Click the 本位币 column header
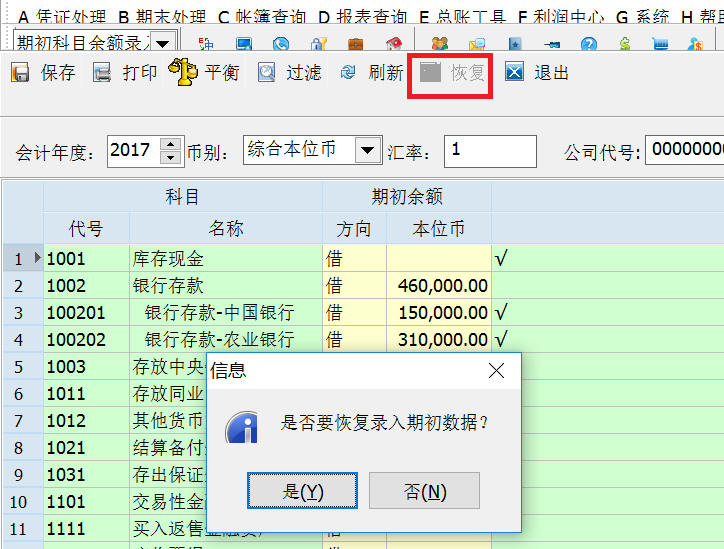The height and width of the screenshot is (549, 724). click(439, 229)
